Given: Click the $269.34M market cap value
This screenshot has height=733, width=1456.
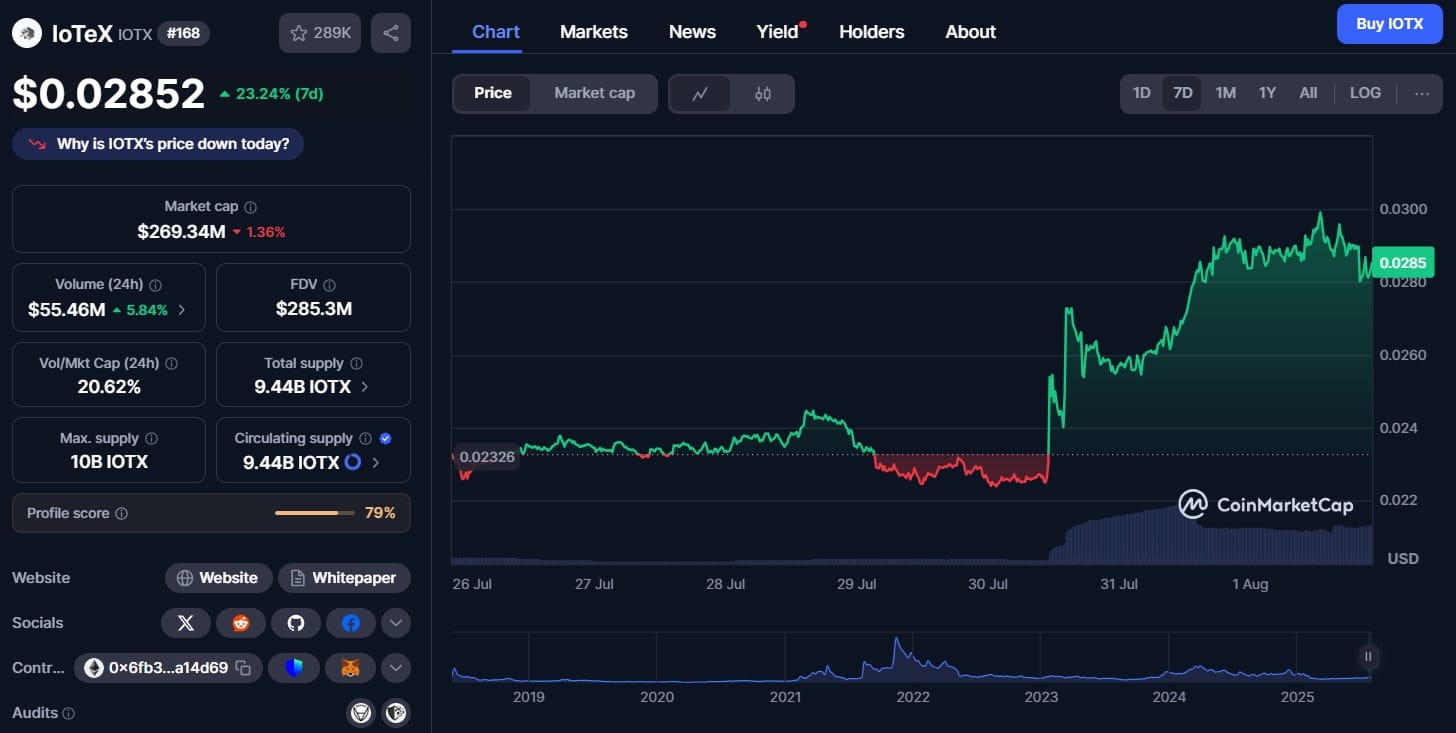Looking at the screenshot, I should click(x=181, y=232).
